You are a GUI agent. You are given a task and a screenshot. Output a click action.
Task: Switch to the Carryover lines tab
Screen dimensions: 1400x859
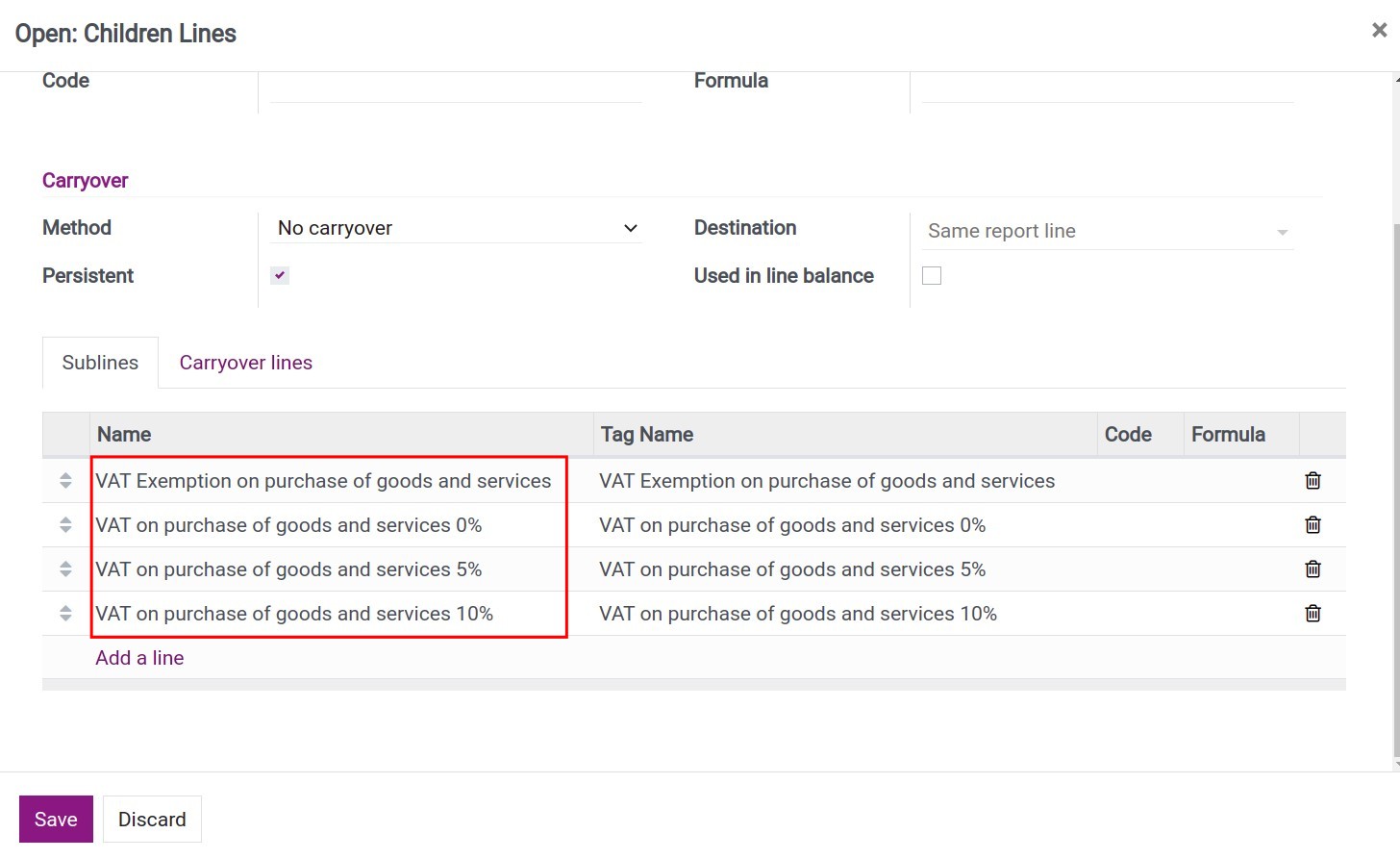[x=245, y=363]
